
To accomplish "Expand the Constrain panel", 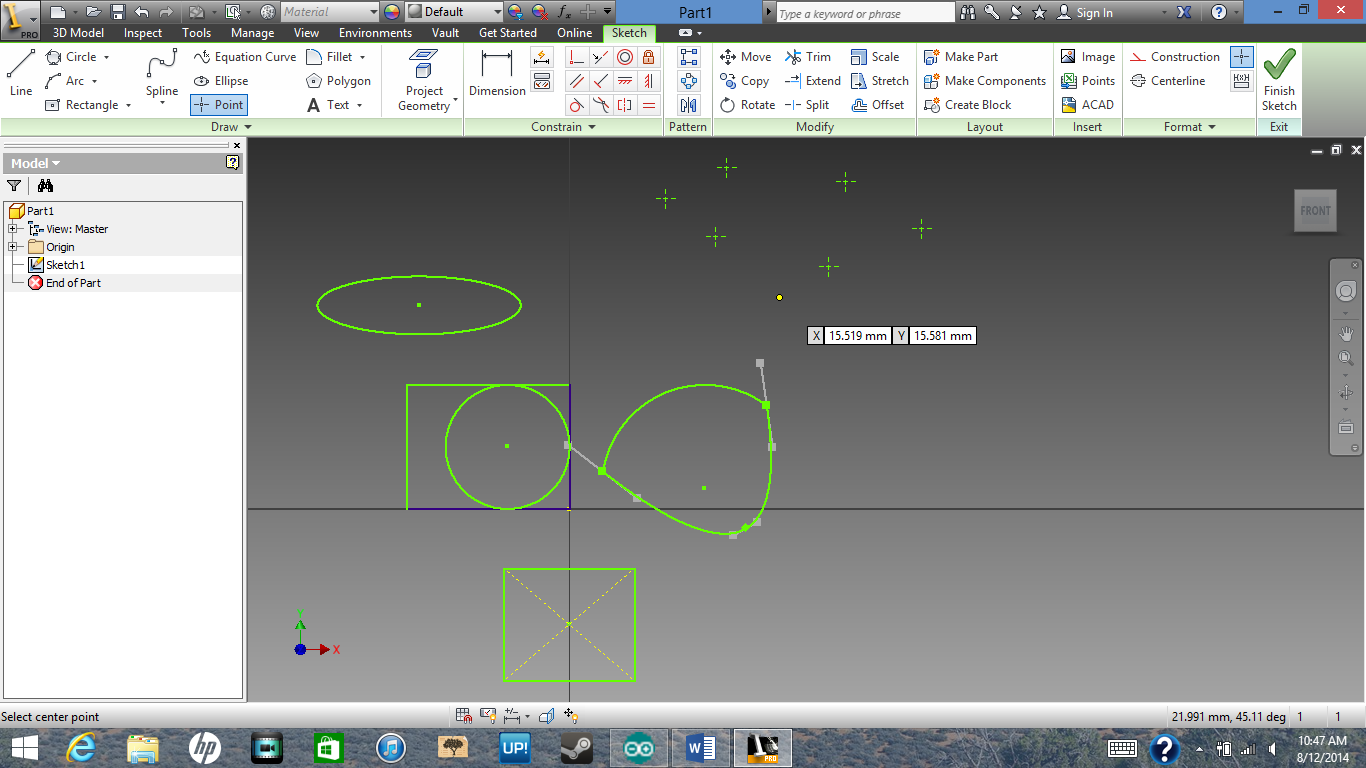I will coord(564,127).
